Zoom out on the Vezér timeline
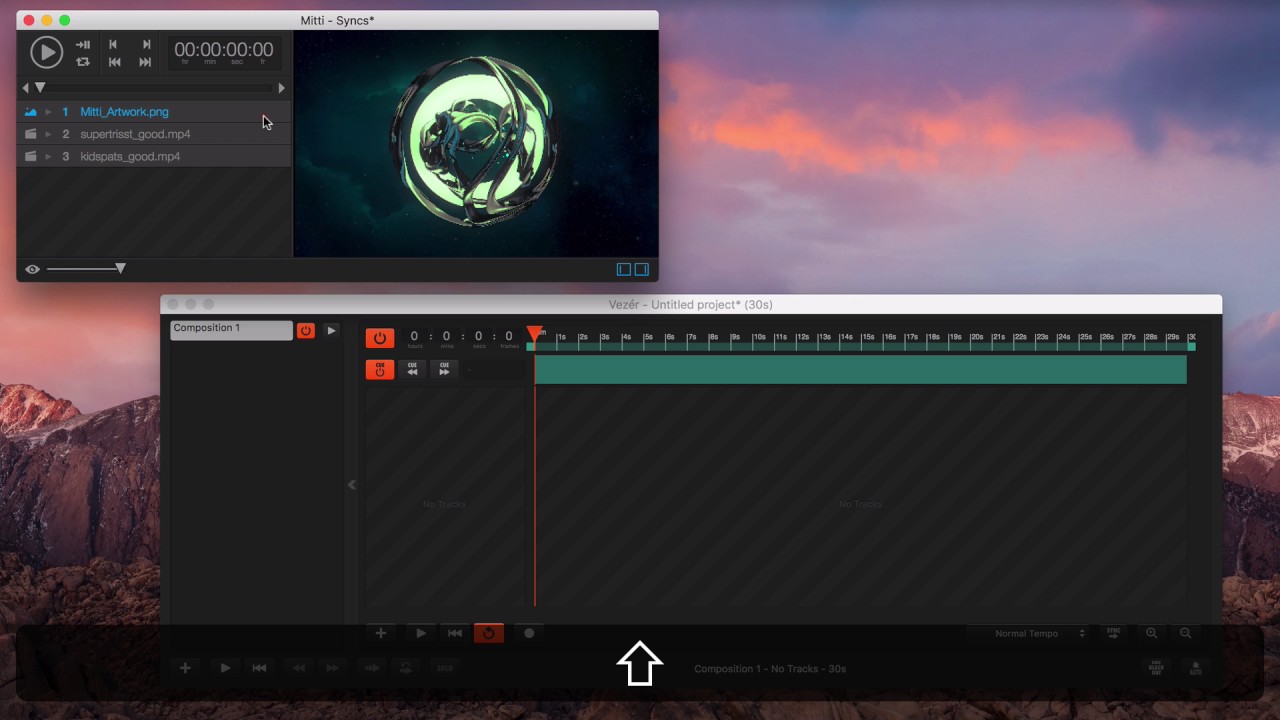The width and height of the screenshot is (1280, 720). (x=1185, y=633)
